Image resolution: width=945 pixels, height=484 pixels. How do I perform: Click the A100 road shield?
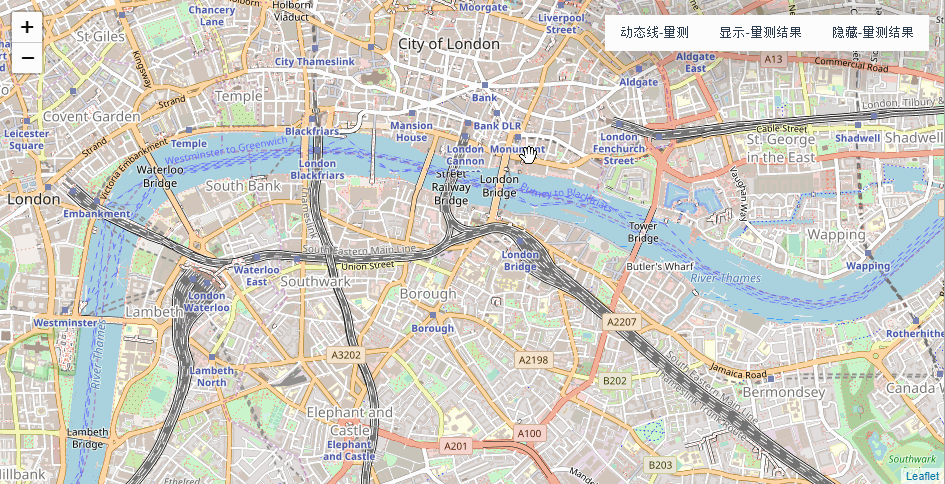[529, 433]
